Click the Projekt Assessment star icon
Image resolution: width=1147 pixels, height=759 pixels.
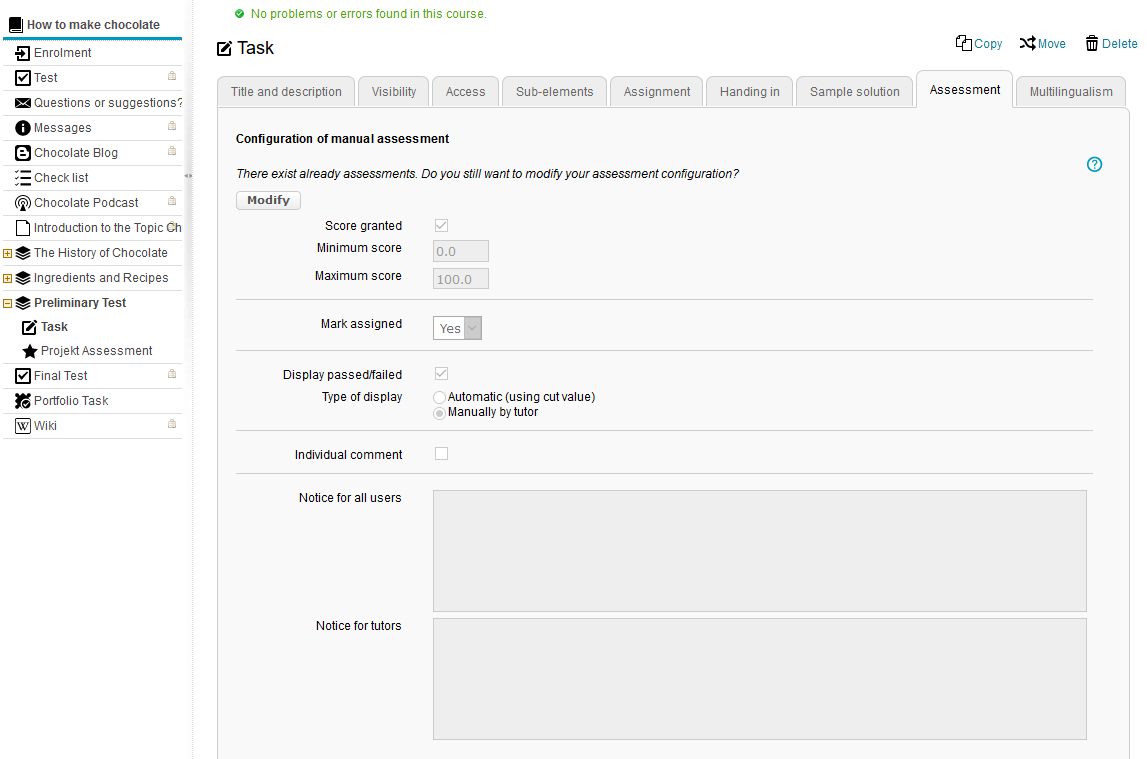(30, 351)
